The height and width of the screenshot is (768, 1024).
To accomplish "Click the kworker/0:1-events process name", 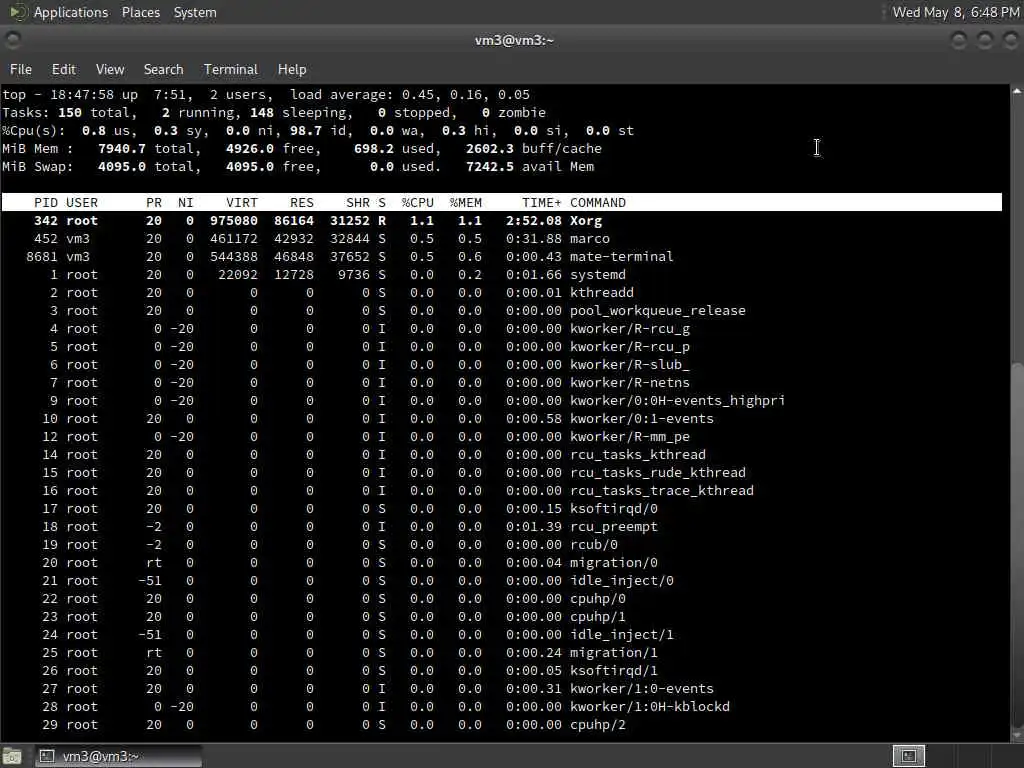I will click(x=641, y=419).
